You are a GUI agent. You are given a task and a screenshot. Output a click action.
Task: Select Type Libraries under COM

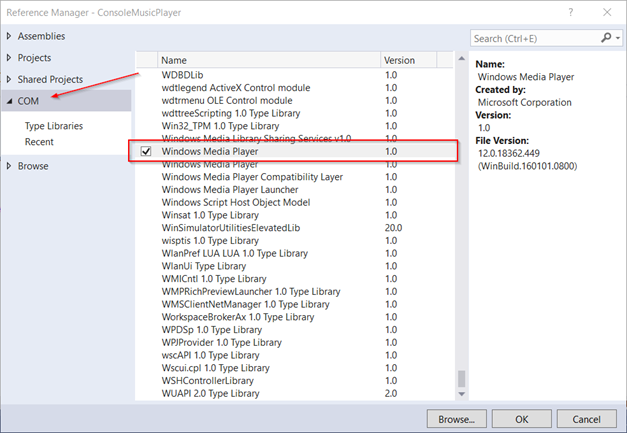(x=54, y=126)
